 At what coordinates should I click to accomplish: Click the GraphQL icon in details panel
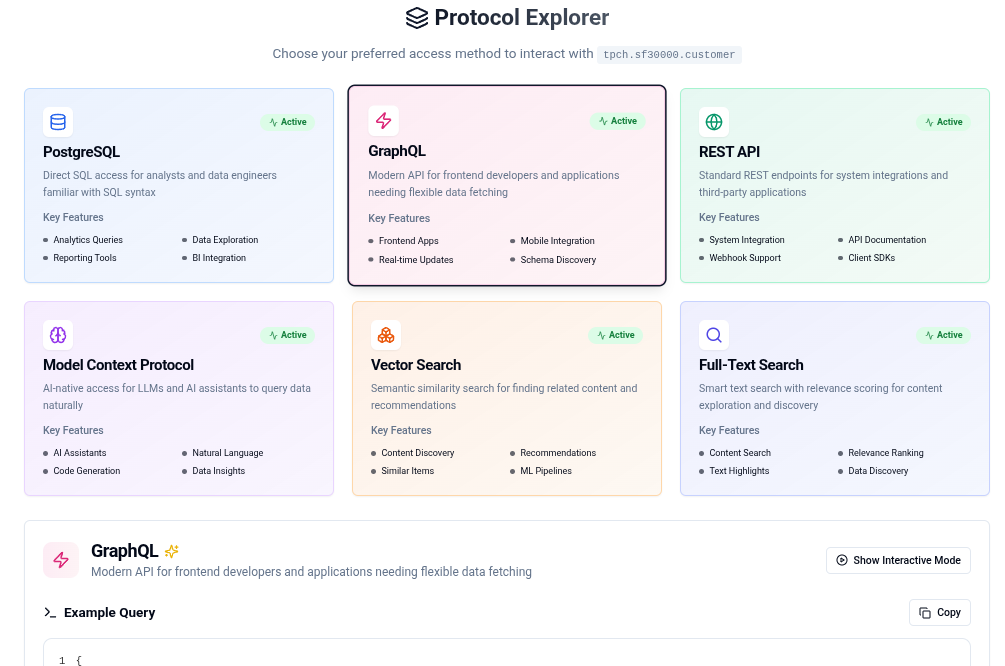coord(61,560)
